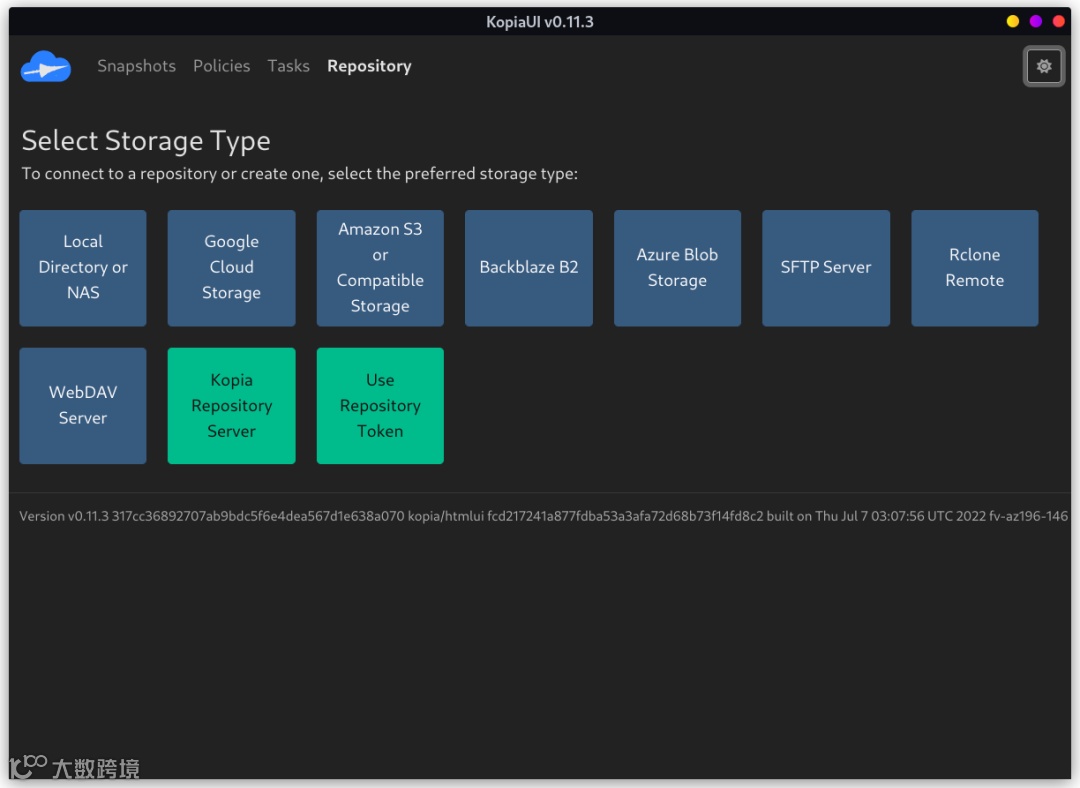1080x788 pixels.
Task: Choose SFTP Server storage
Action: 826,268
